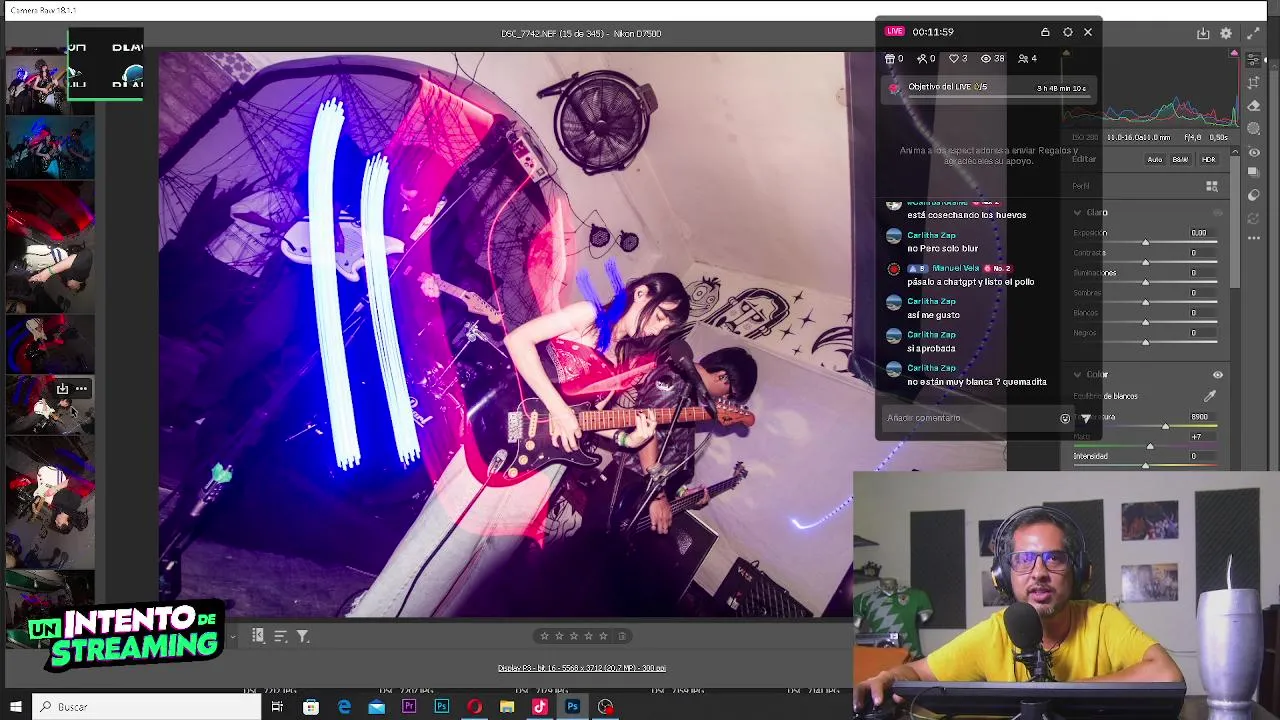Send the comment with arrow icon

[x=1086, y=418]
